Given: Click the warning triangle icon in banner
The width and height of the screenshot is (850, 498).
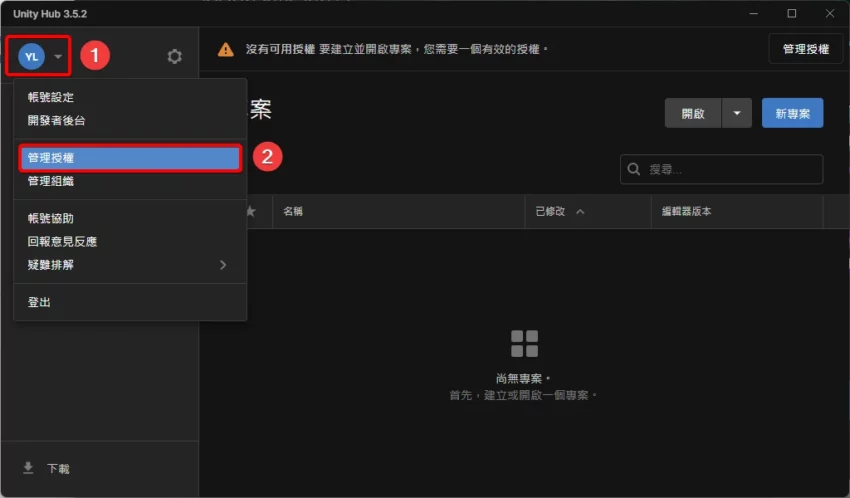Looking at the screenshot, I should pos(226,49).
